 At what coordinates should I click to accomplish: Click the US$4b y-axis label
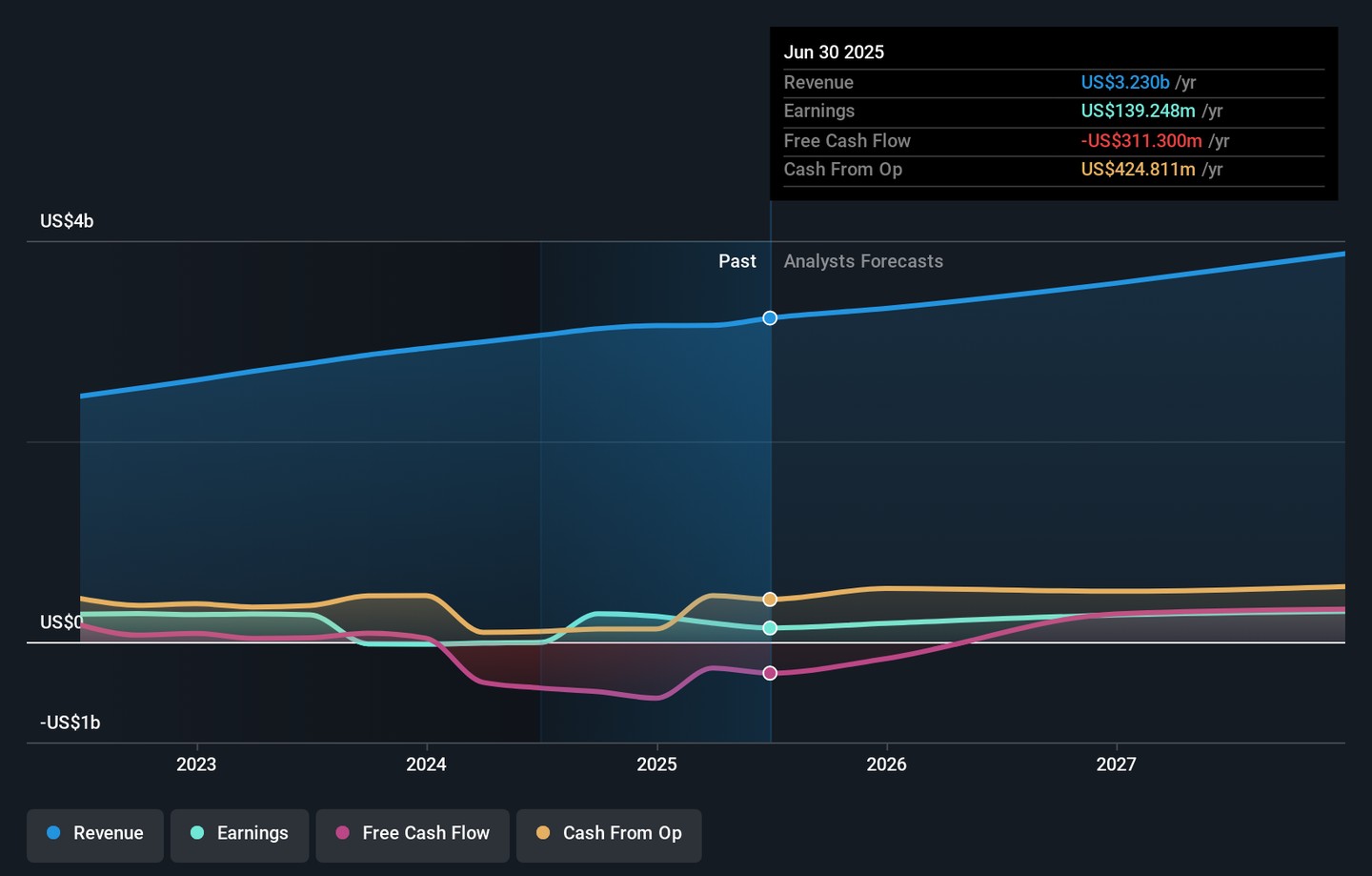[67, 221]
